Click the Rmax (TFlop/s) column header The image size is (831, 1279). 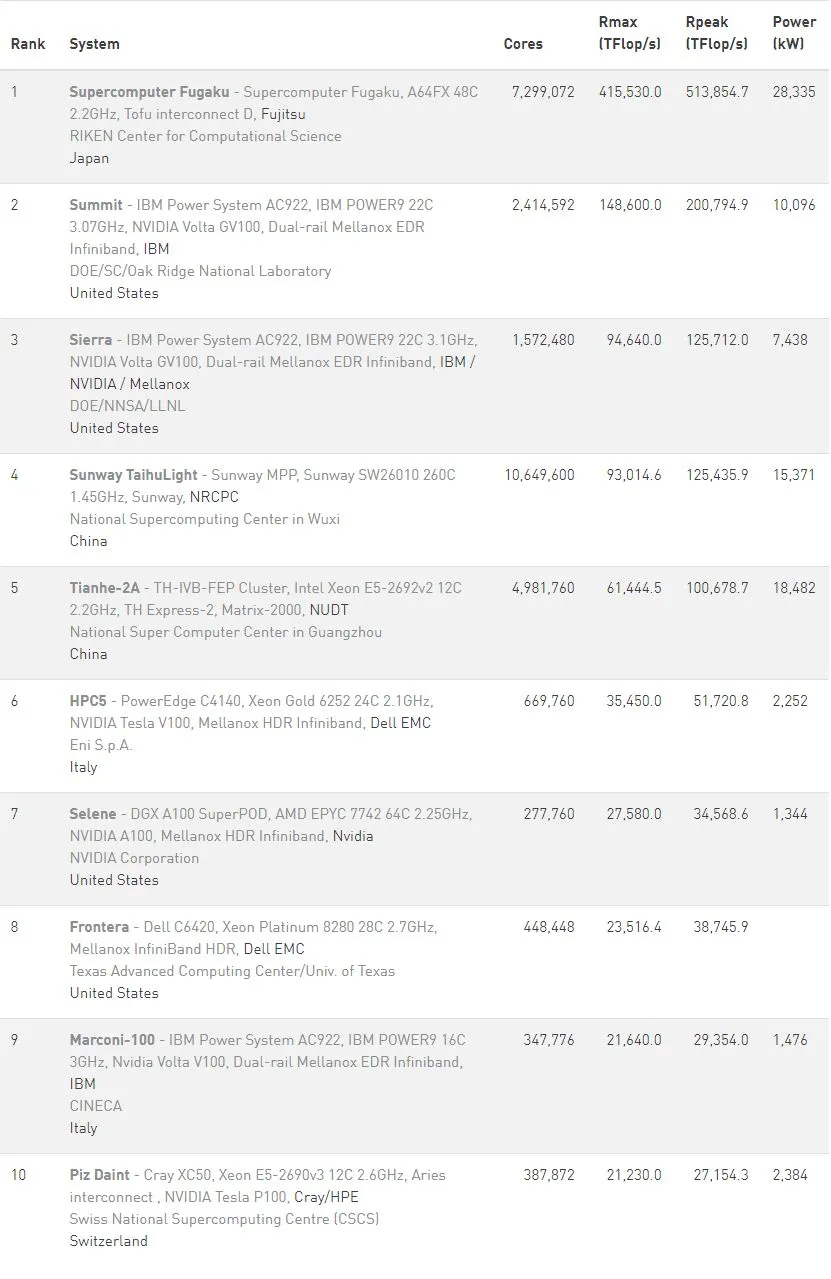pyautogui.click(x=630, y=33)
